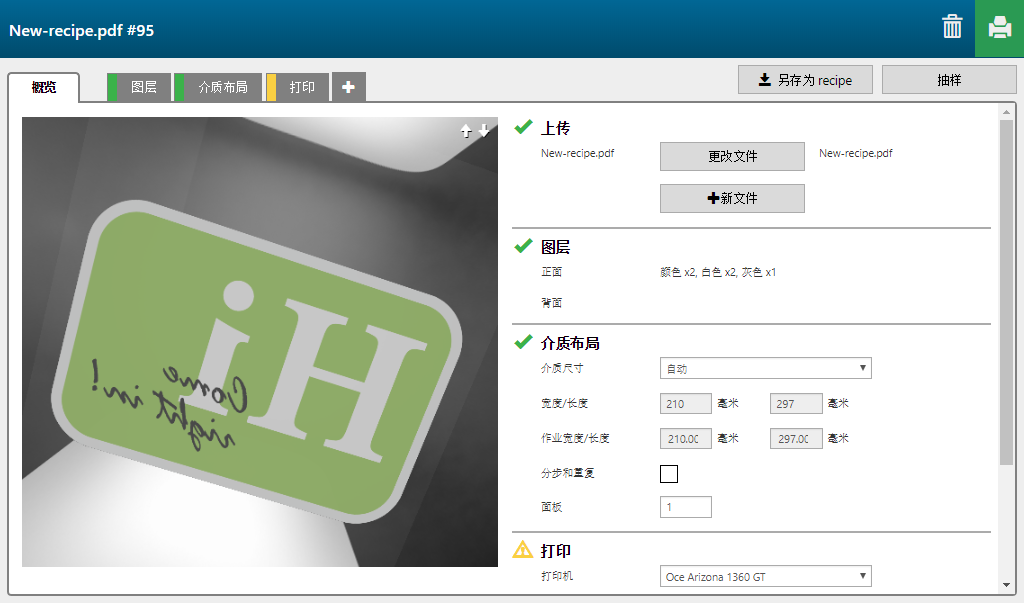
Task: Click the 介质布局 section heading
Action: tap(570, 343)
